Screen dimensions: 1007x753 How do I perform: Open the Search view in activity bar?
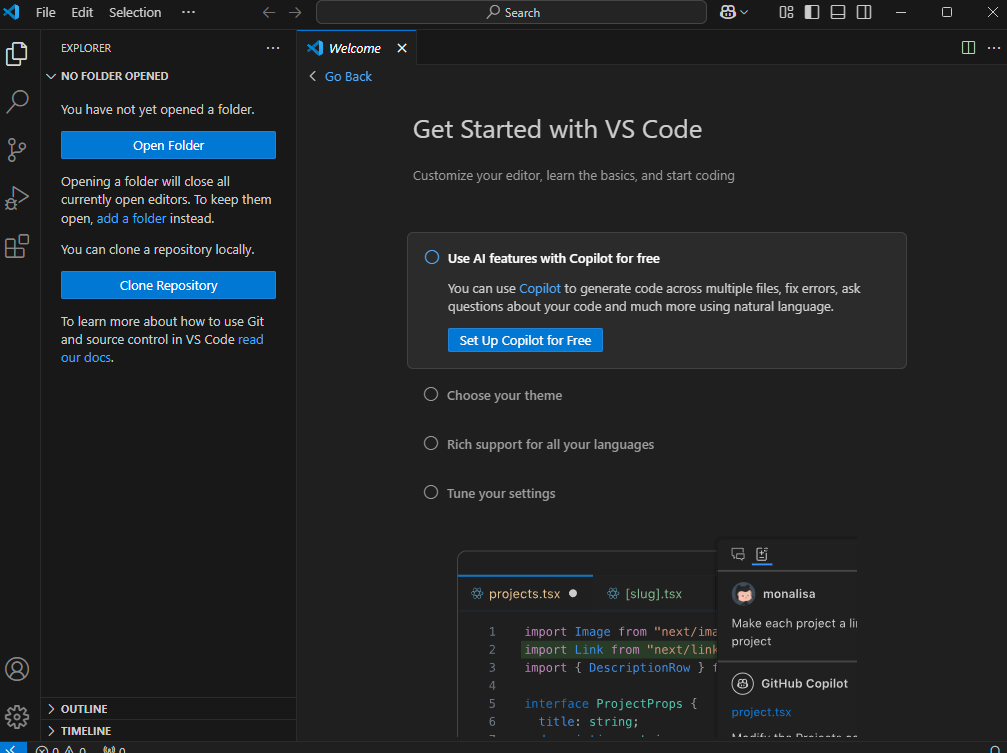click(17, 102)
